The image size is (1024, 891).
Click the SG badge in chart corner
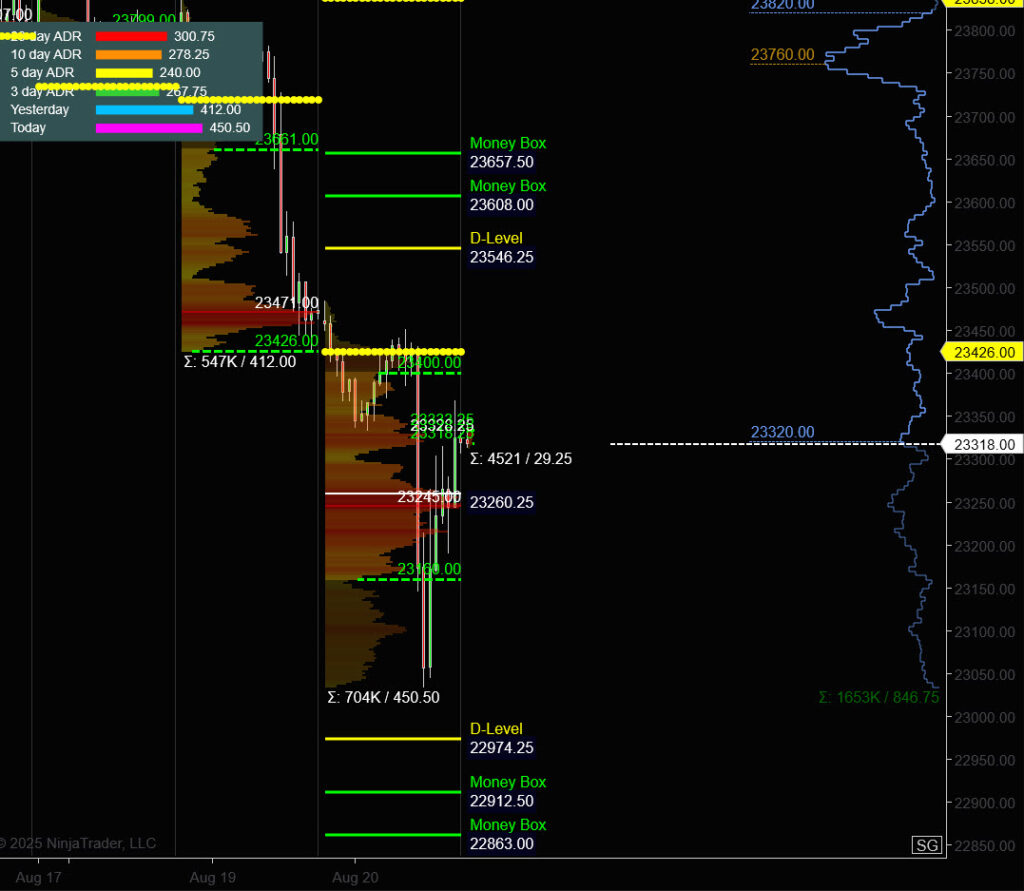pyautogui.click(x=926, y=846)
